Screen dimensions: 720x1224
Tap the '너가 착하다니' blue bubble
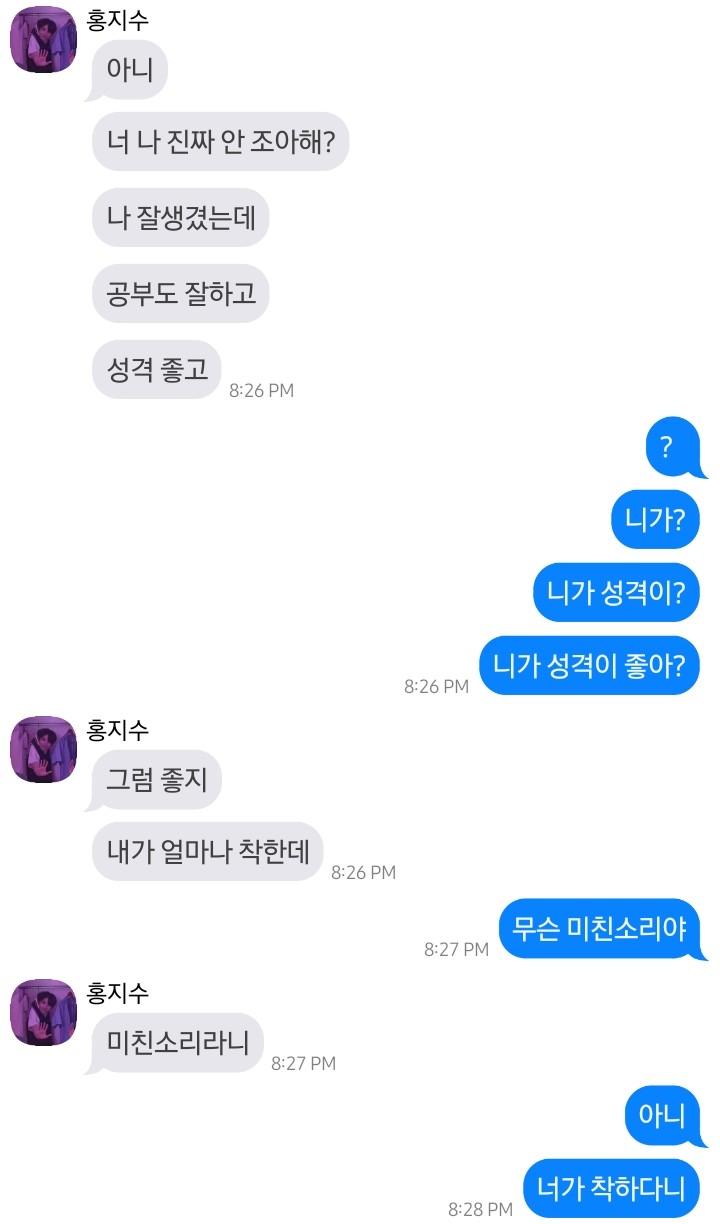611,1189
